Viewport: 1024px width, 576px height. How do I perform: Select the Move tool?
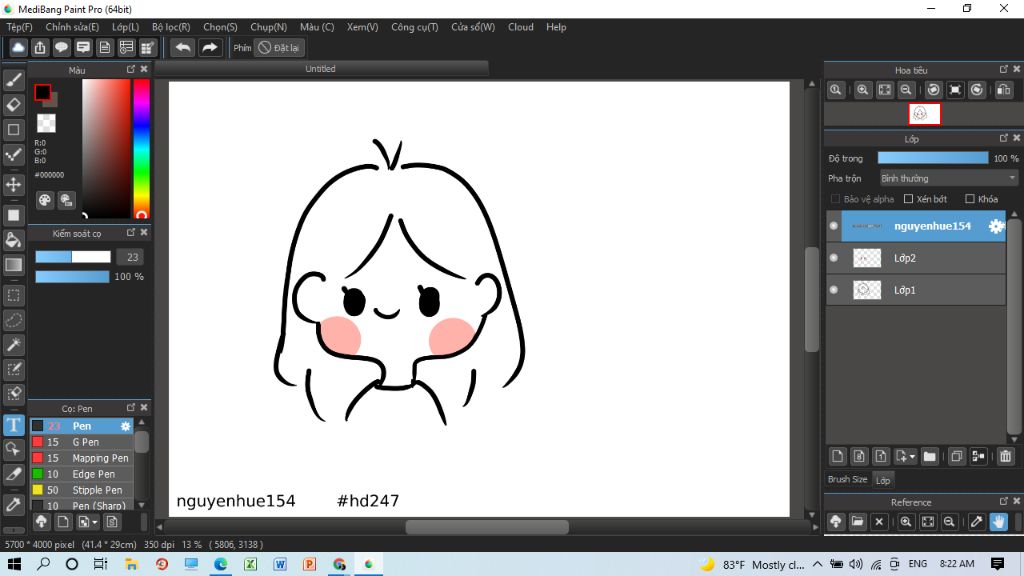14,185
